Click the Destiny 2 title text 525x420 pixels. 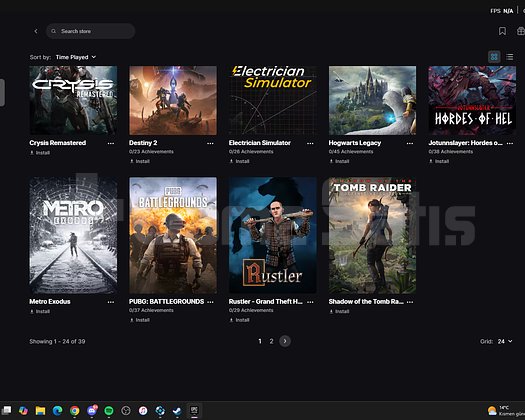coord(143,143)
